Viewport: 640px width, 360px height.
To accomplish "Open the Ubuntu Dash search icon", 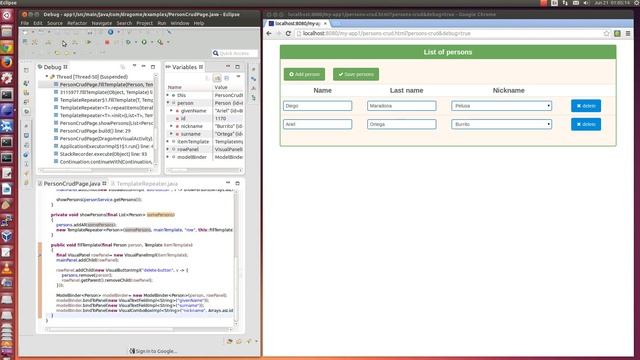I will 7,16.
